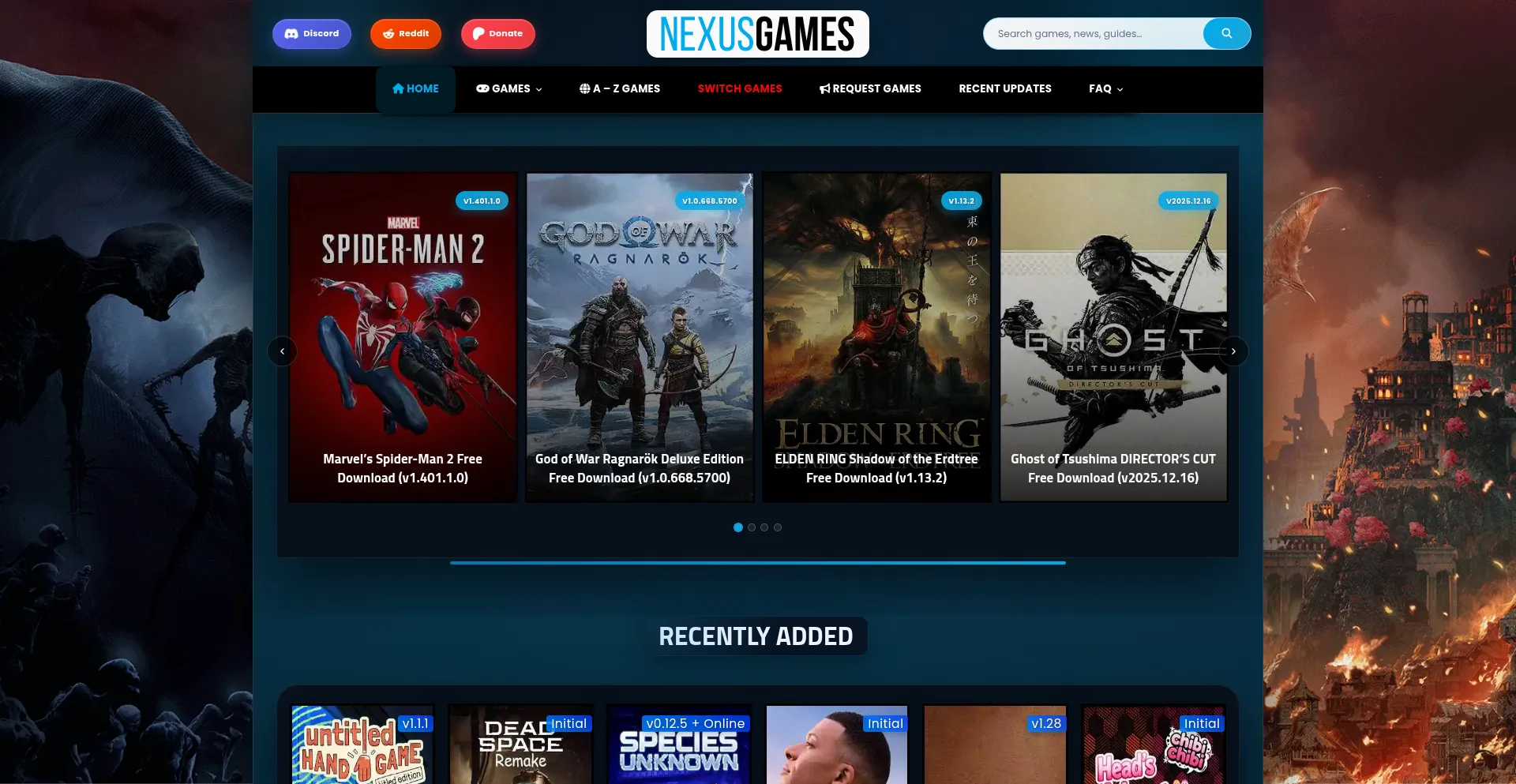Click the megaphone icon beside Request Games

pyautogui.click(x=825, y=89)
